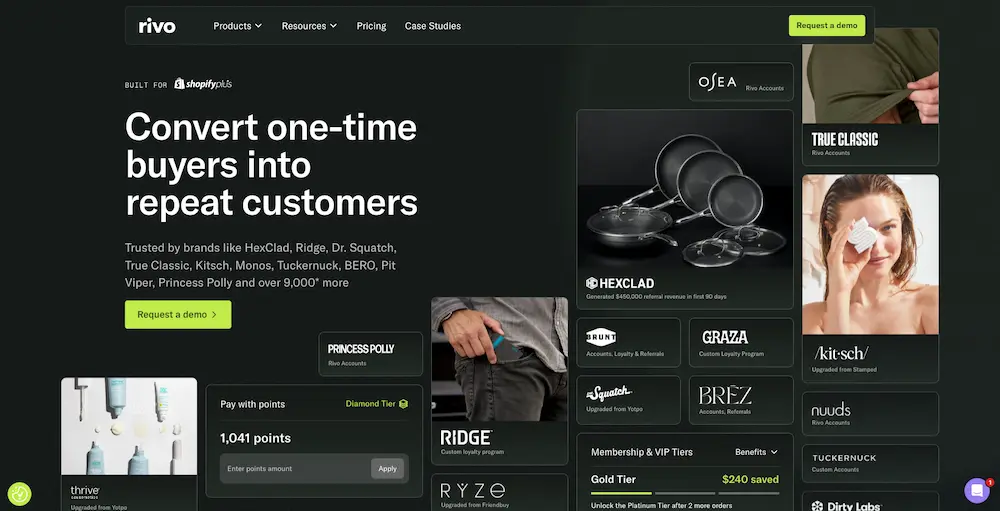Image resolution: width=1000 pixels, height=511 pixels.
Task: Click the Apply points button
Action: [387, 468]
